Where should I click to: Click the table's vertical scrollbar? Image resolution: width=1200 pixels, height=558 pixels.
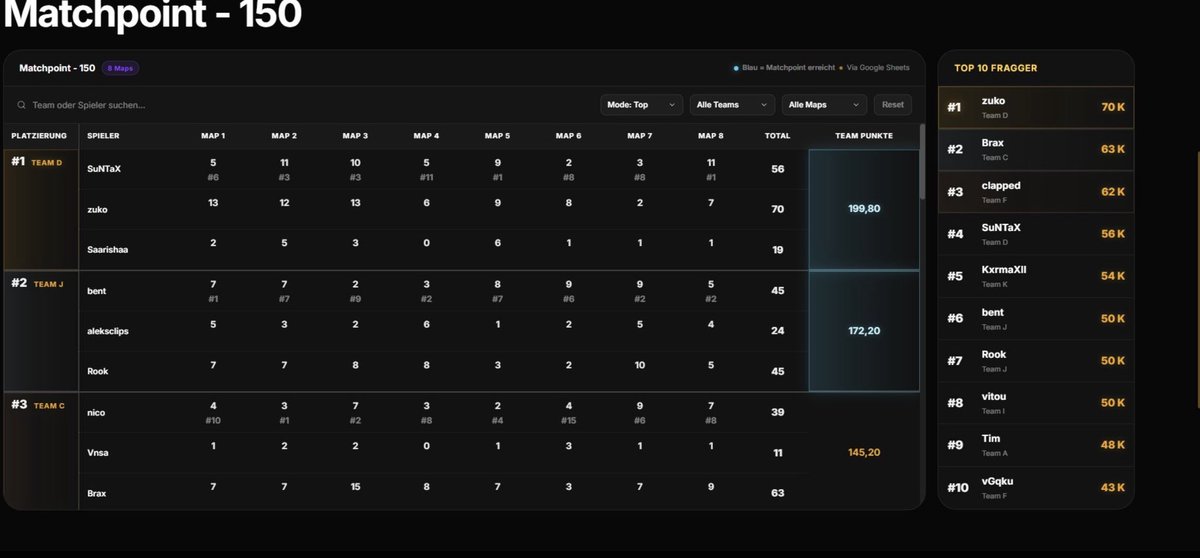click(922, 160)
